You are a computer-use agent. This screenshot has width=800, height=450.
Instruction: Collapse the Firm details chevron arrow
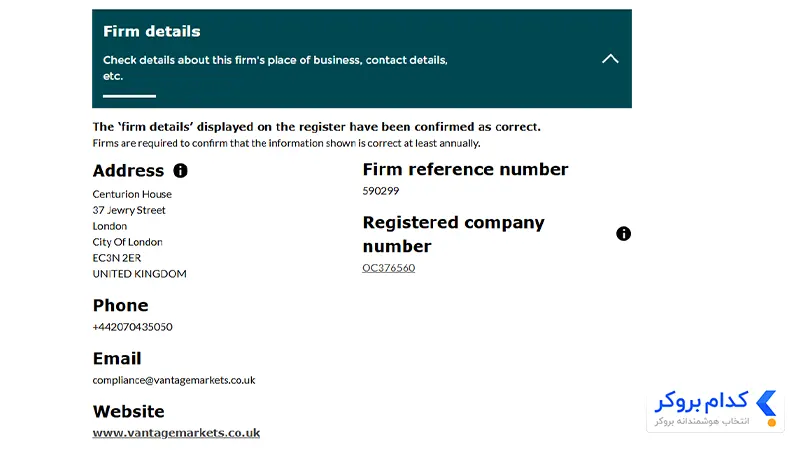click(x=610, y=59)
